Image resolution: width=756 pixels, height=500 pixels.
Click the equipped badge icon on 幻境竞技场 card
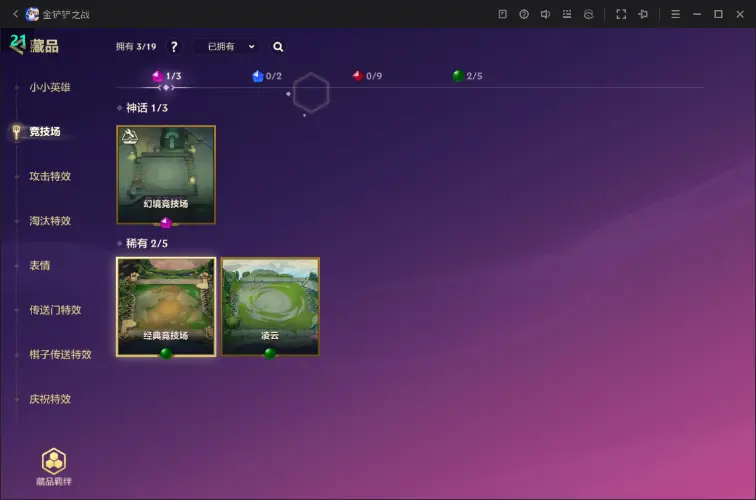pos(130,137)
